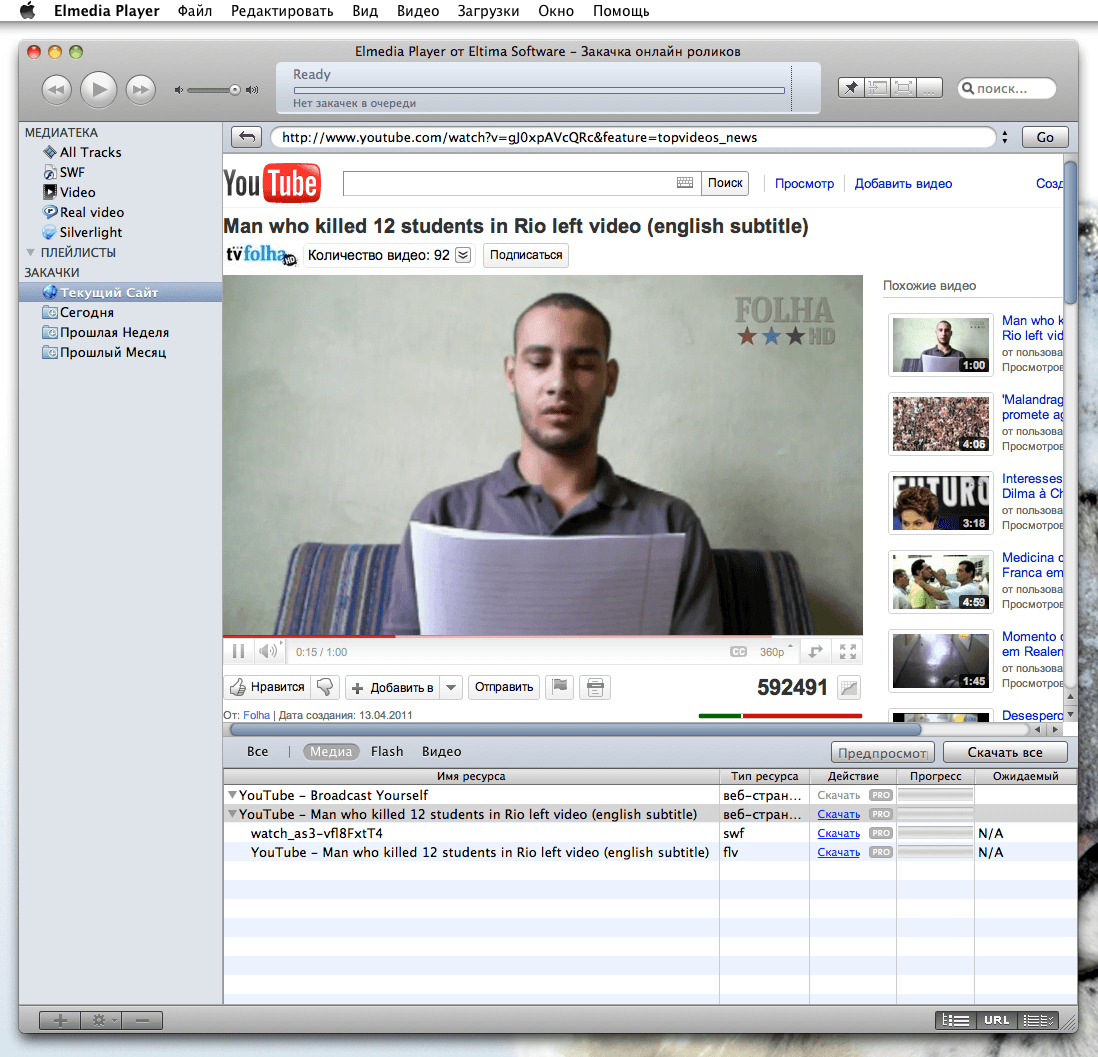Click the flag report icon

pos(560,687)
